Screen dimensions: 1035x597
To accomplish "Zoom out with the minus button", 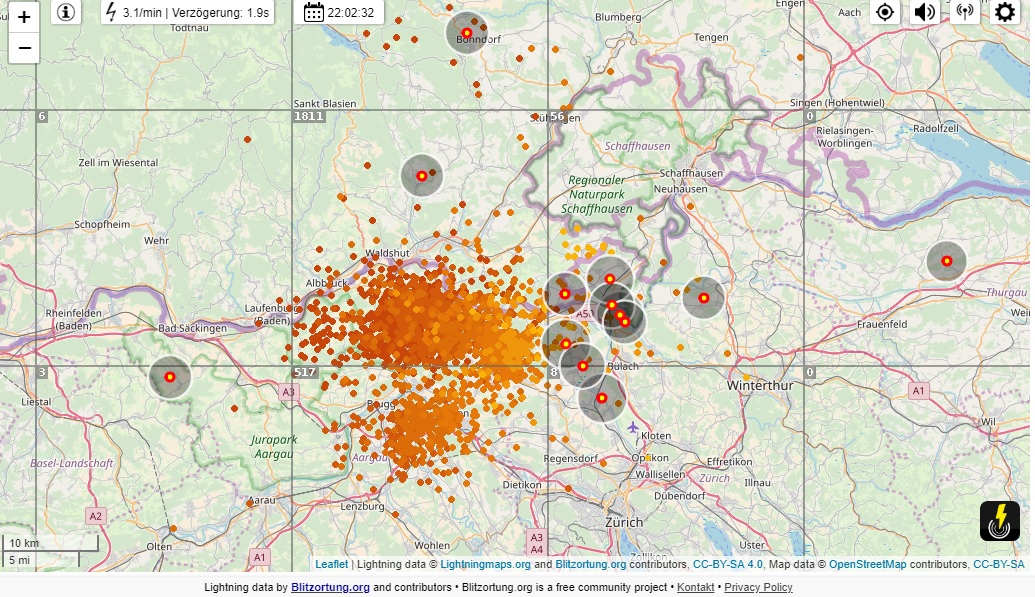I will (x=24, y=47).
